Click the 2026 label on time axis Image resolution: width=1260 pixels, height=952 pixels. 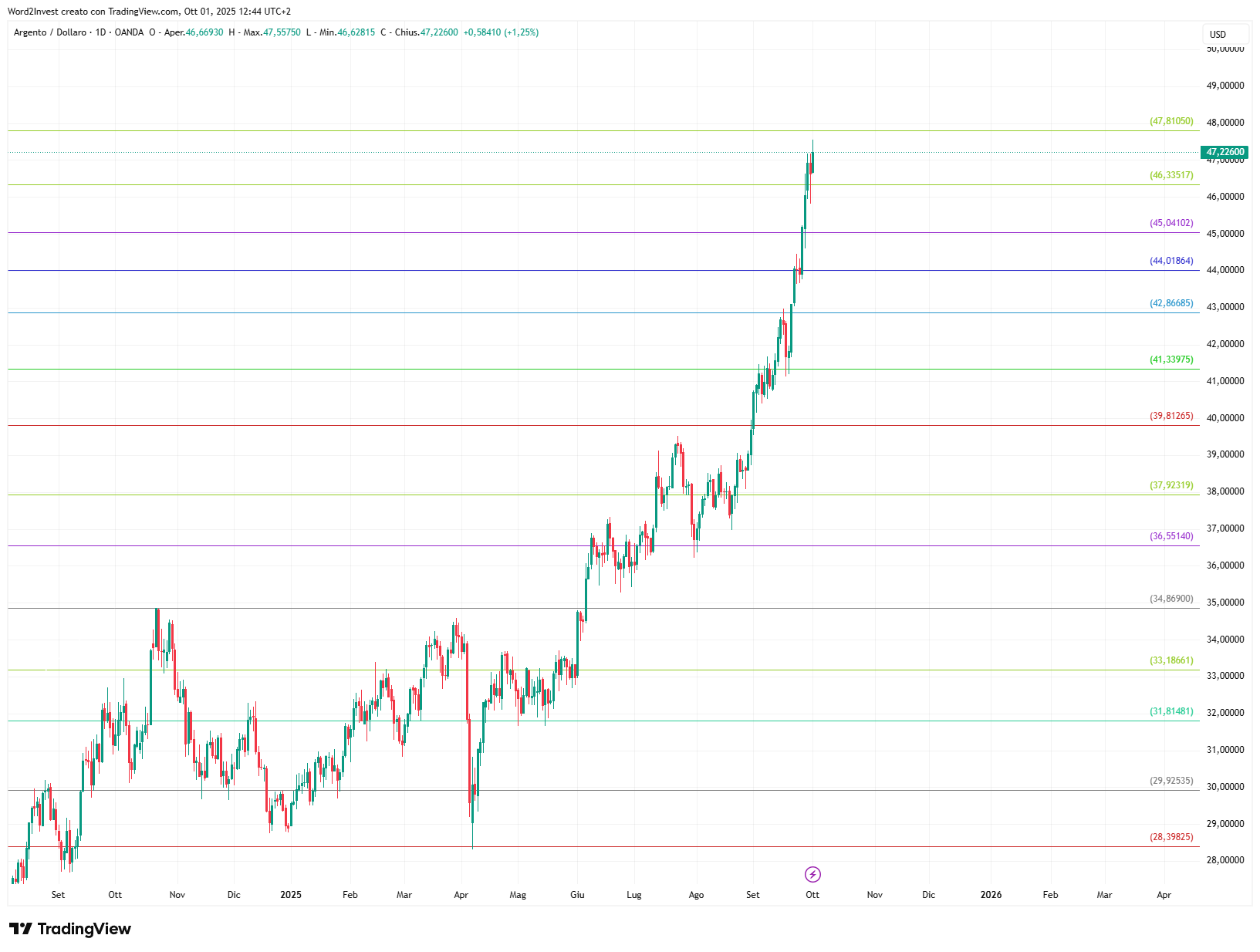pyautogui.click(x=991, y=895)
